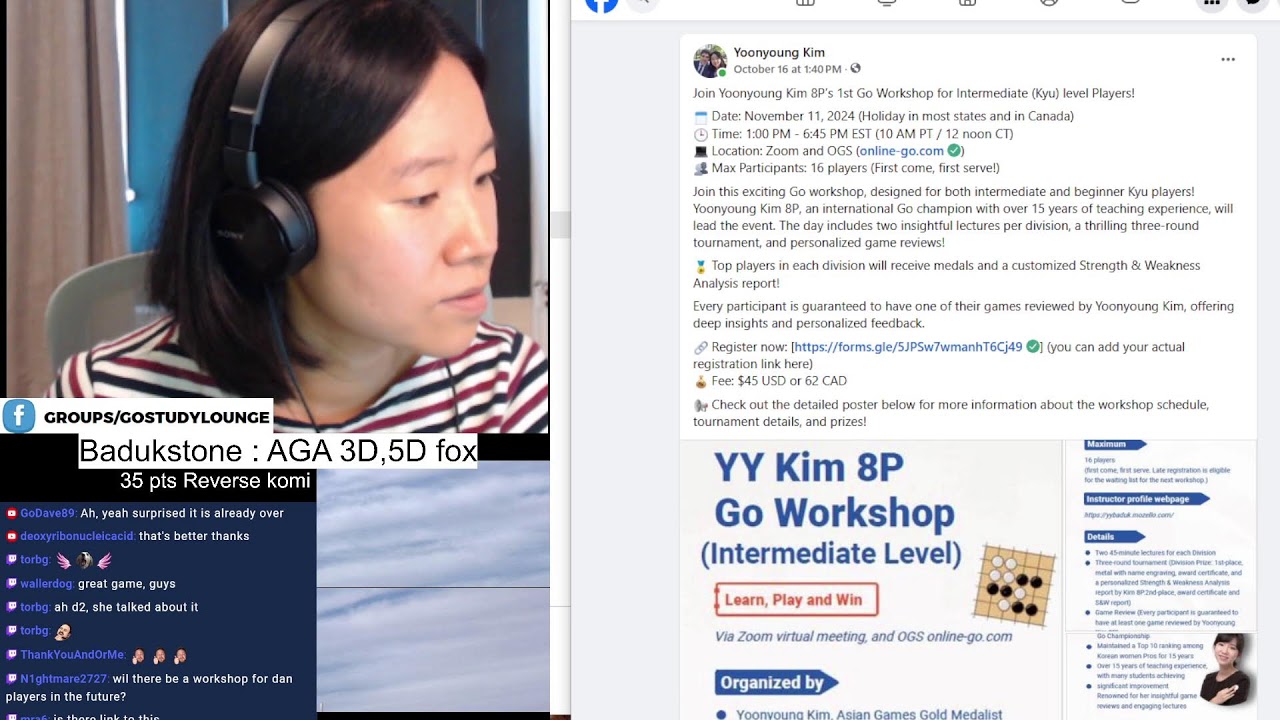Image resolution: width=1280 pixels, height=720 pixels.
Task: Click the '(Intermediate Level)' poster subtitle
Action: 831,554
